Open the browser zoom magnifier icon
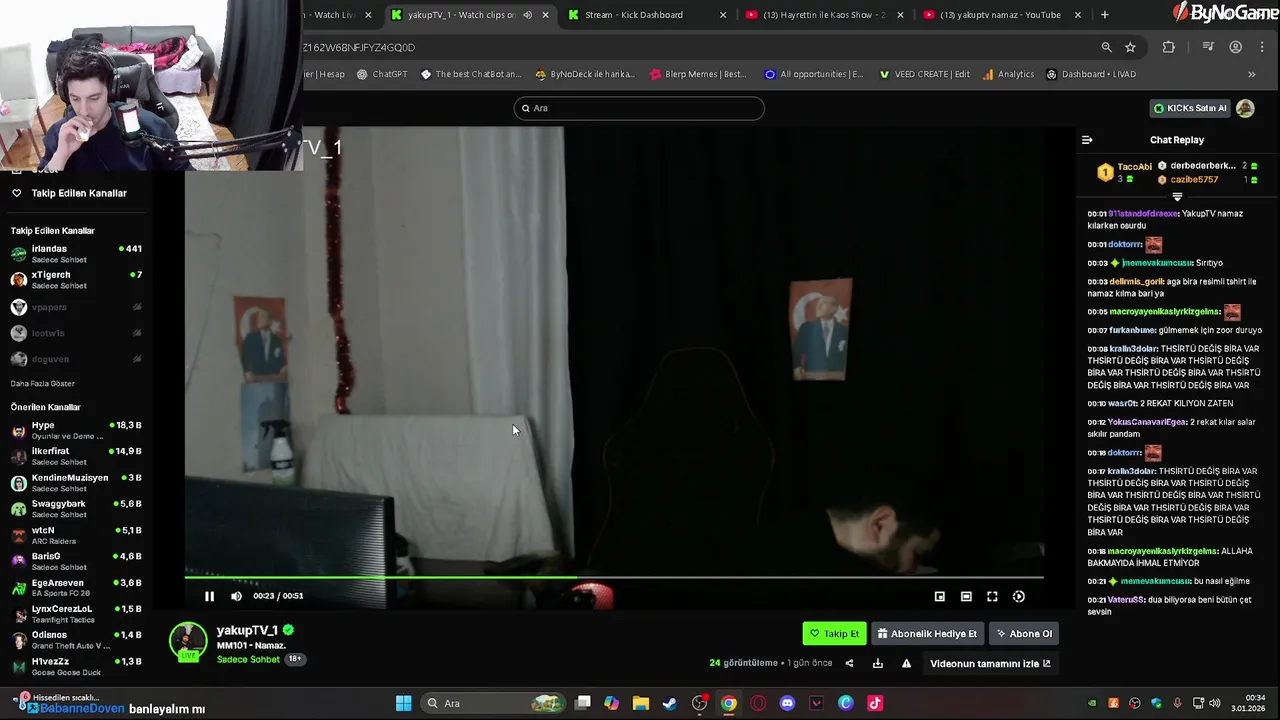The width and height of the screenshot is (1280, 720). point(1106,47)
